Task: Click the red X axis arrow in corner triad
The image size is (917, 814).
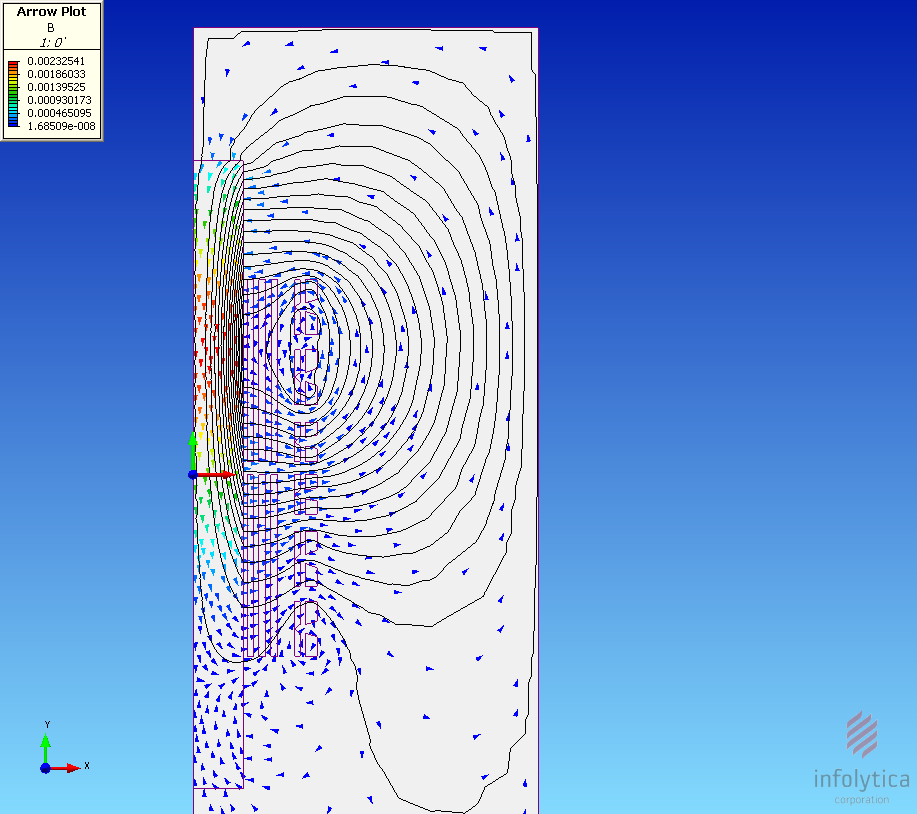Action: tap(68, 768)
